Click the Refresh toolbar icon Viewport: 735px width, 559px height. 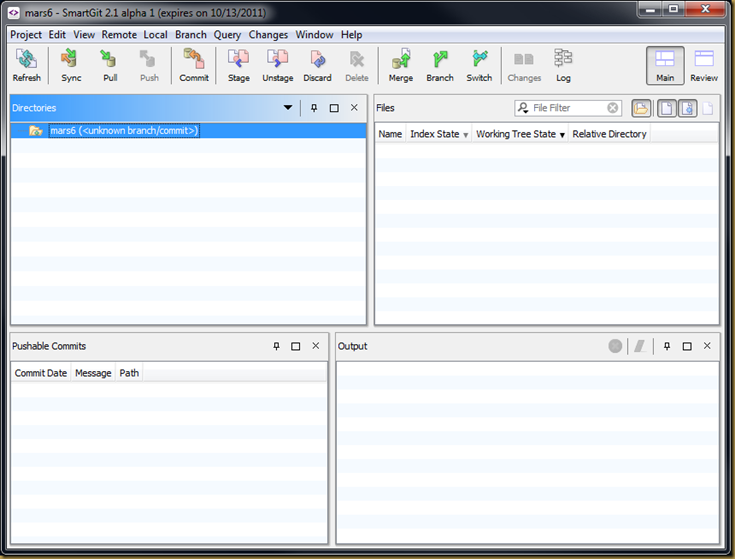pyautogui.click(x=27, y=65)
